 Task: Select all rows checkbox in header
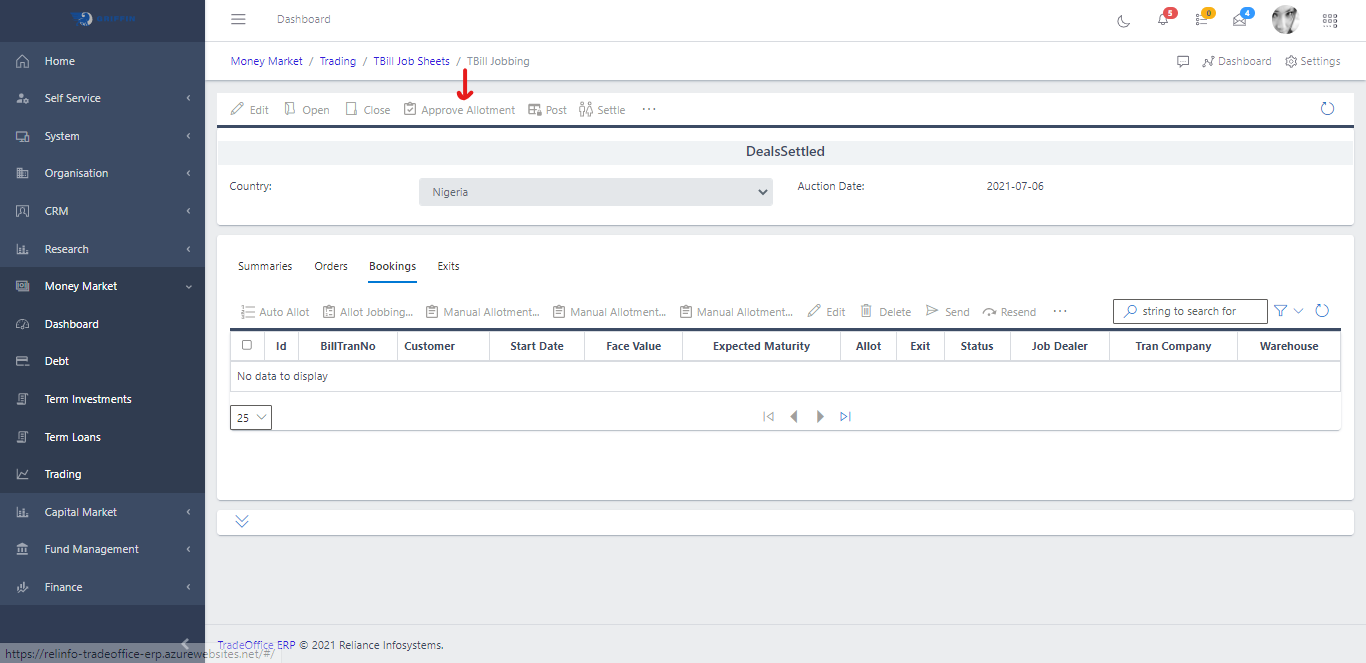247,345
